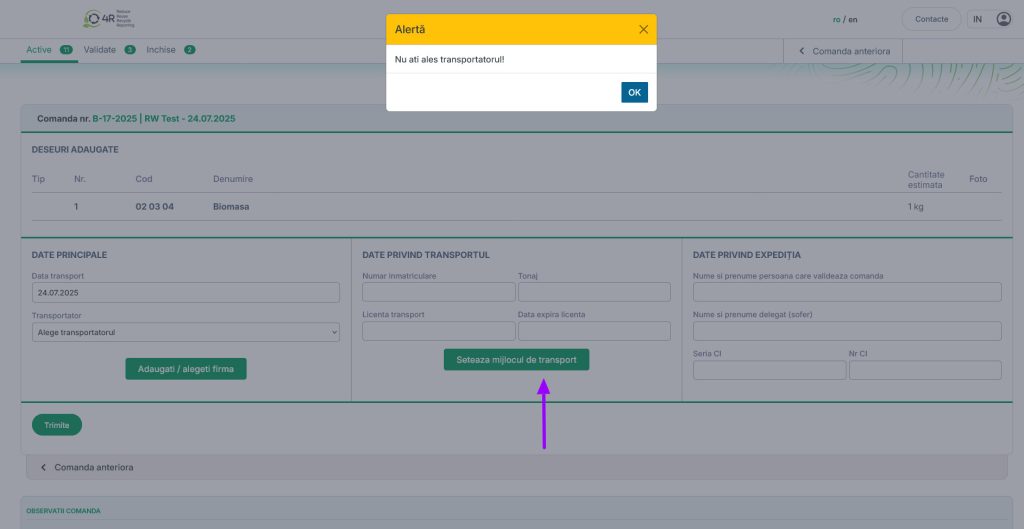Submit the order with Trimite
This screenshot has width=1024, height=529.
pos(57,425)
